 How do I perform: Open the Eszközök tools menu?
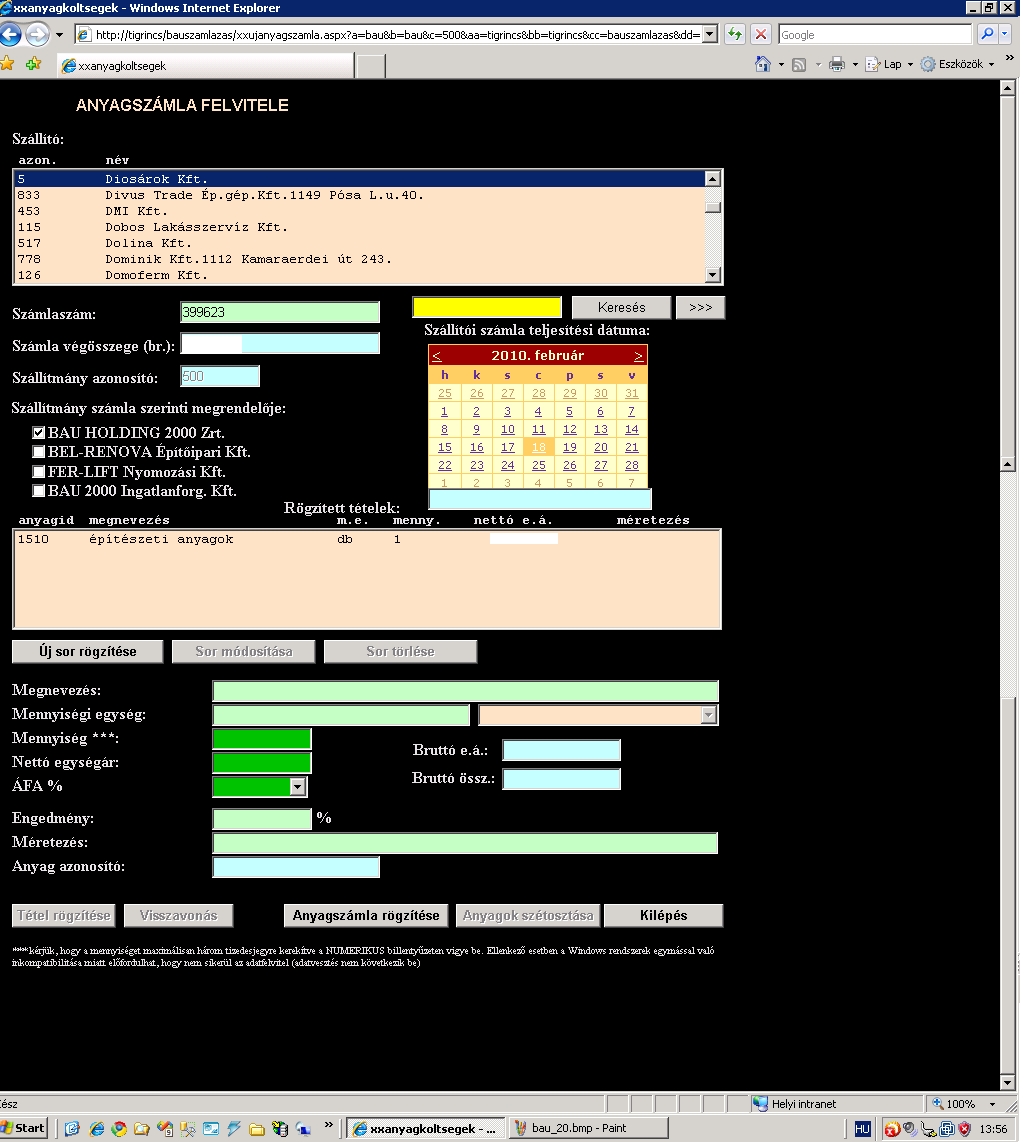point(957,64)
